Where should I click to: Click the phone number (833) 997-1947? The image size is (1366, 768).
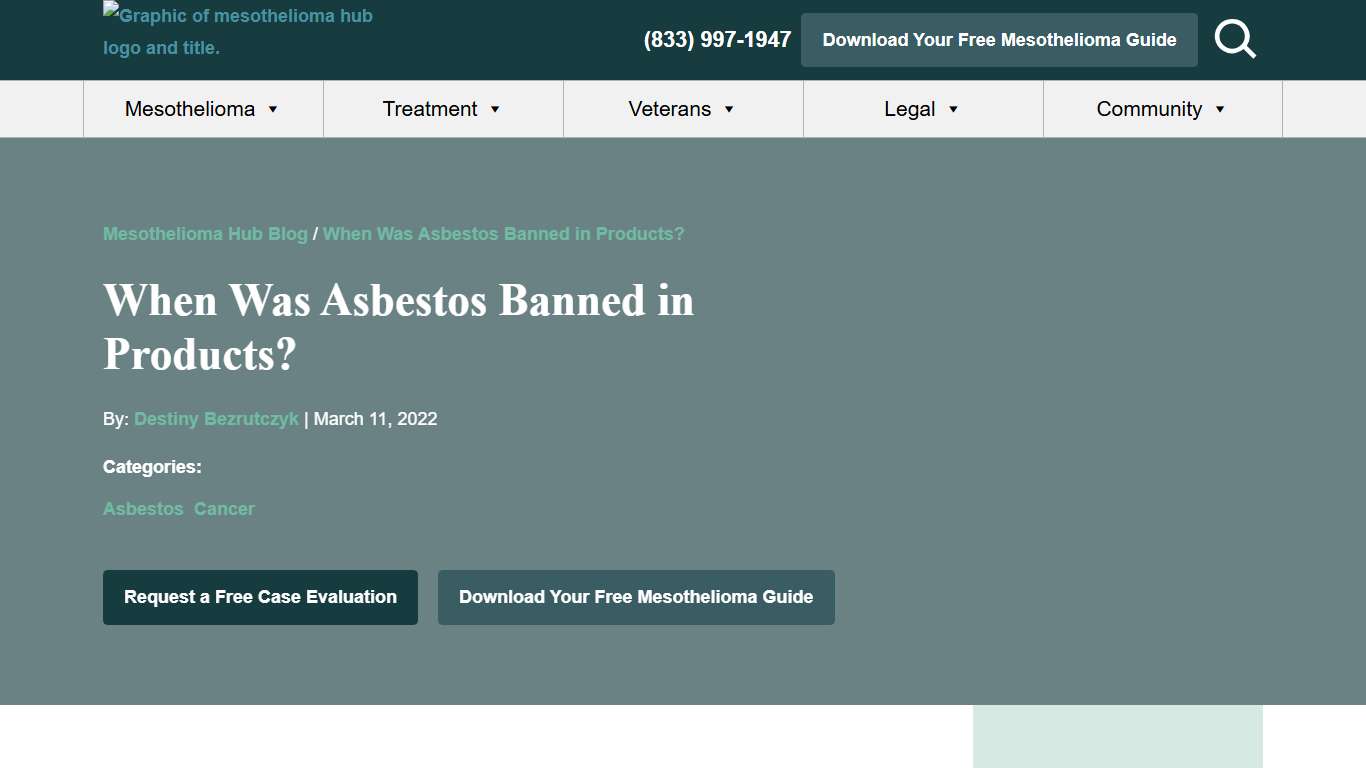point(717,39)
